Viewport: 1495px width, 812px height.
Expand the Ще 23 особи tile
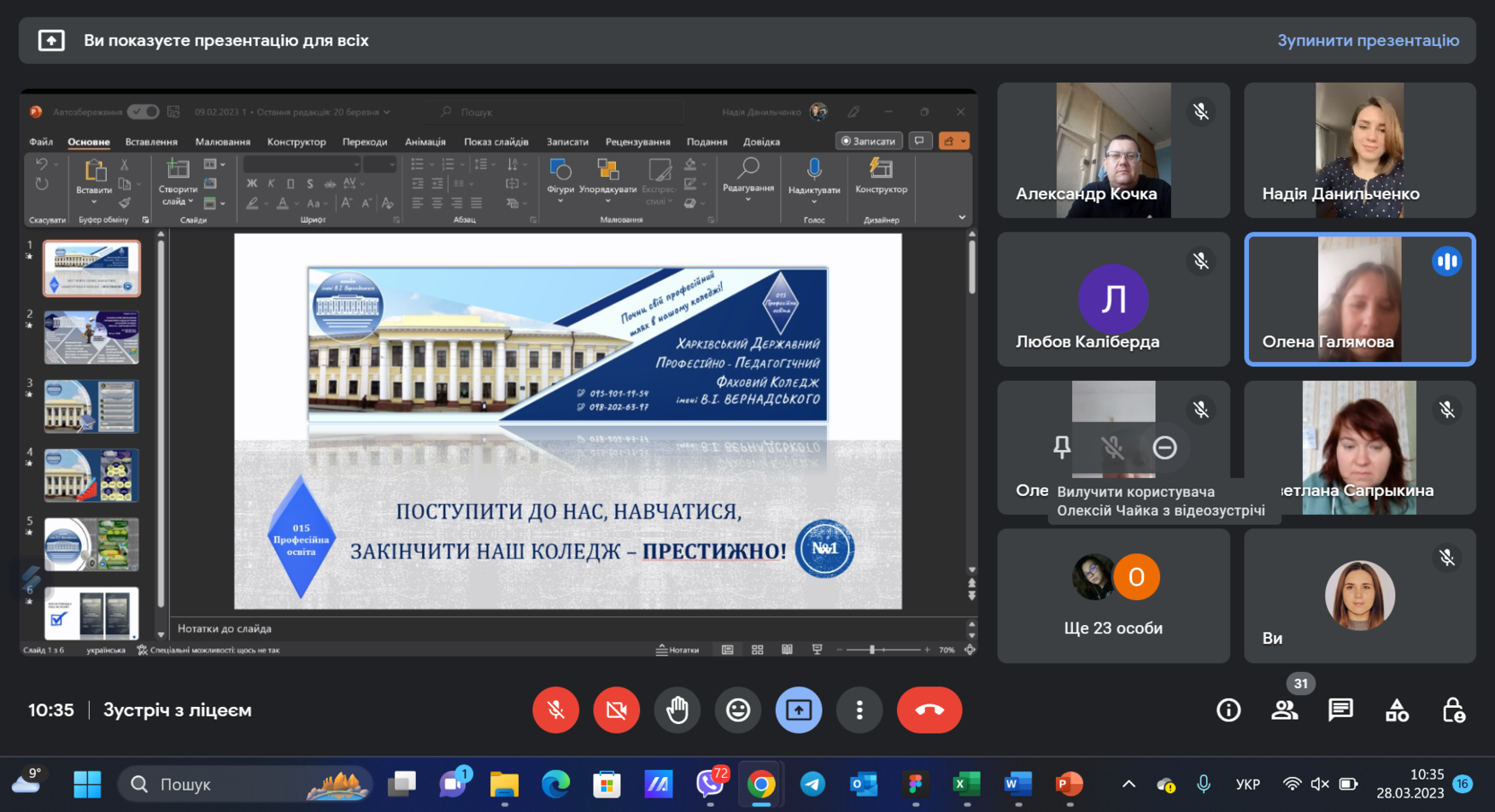coord(1113,596)
